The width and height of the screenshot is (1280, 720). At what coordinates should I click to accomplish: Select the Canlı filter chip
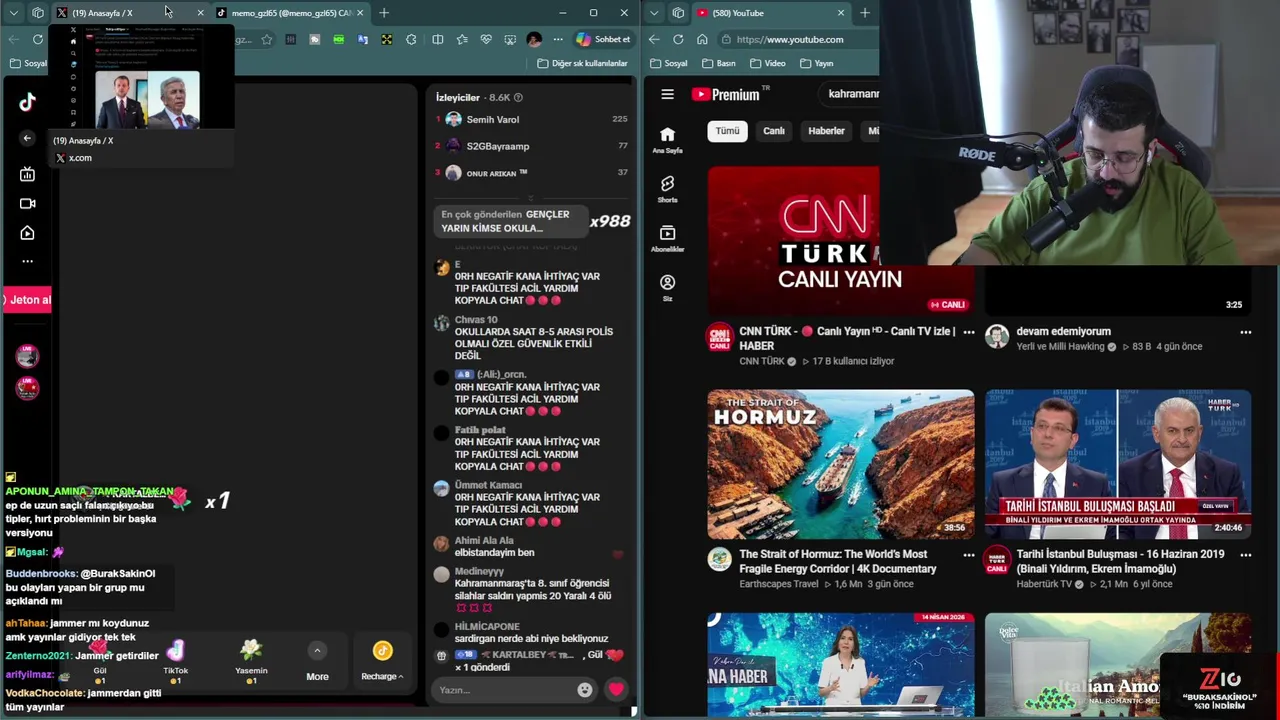tap(774, 131)
